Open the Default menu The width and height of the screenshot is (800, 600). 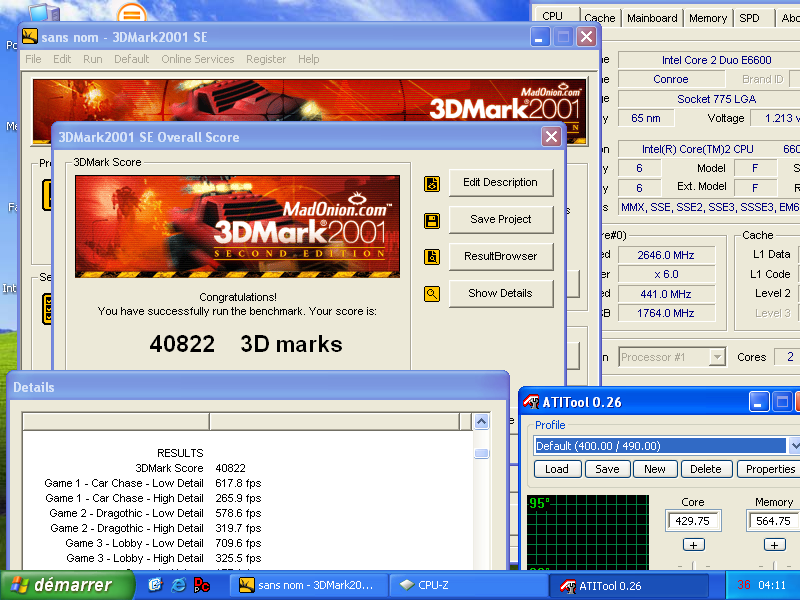point(131,59)
